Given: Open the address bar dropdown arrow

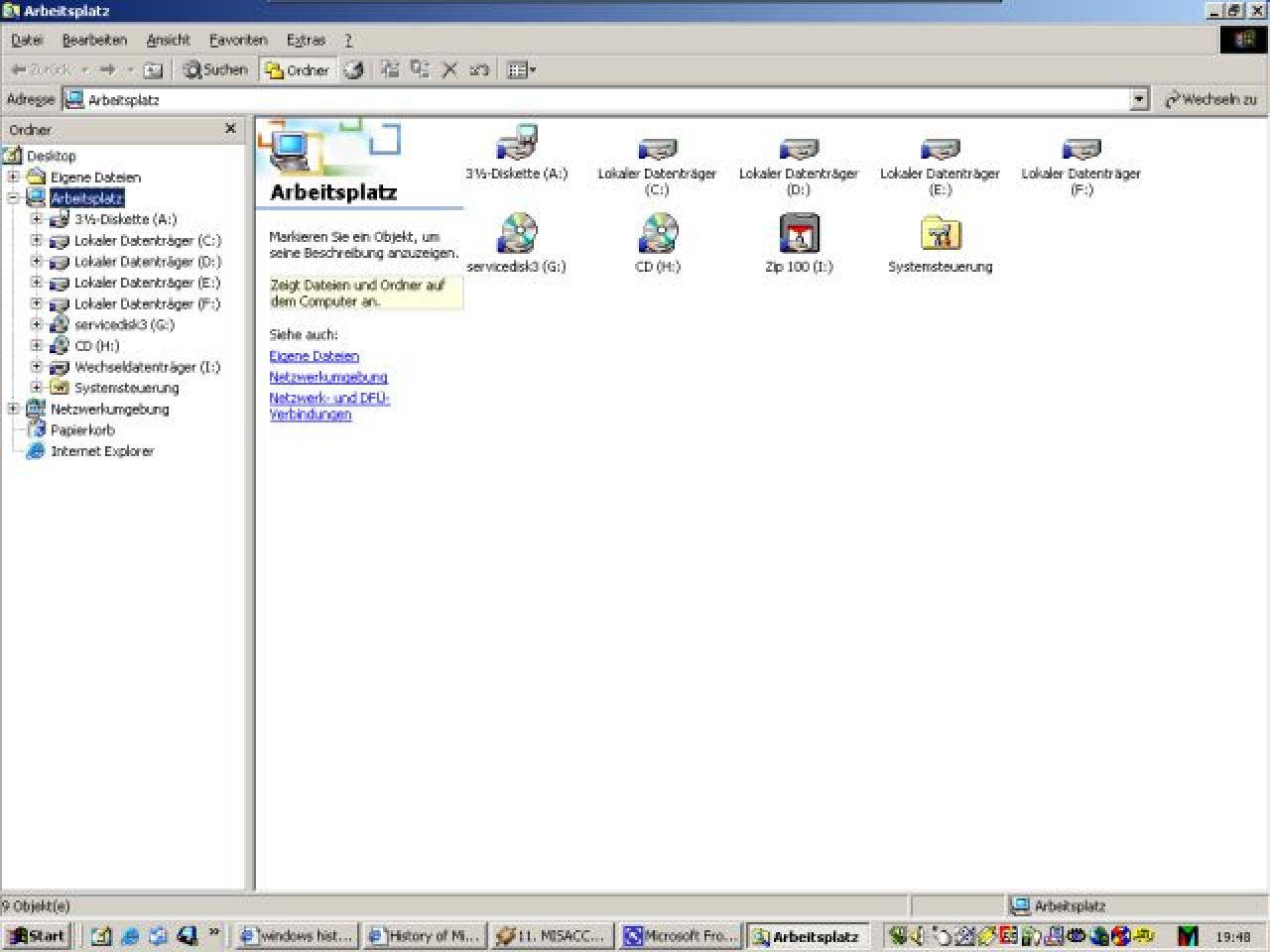Looking at the screenshot, I should 1139,99.
